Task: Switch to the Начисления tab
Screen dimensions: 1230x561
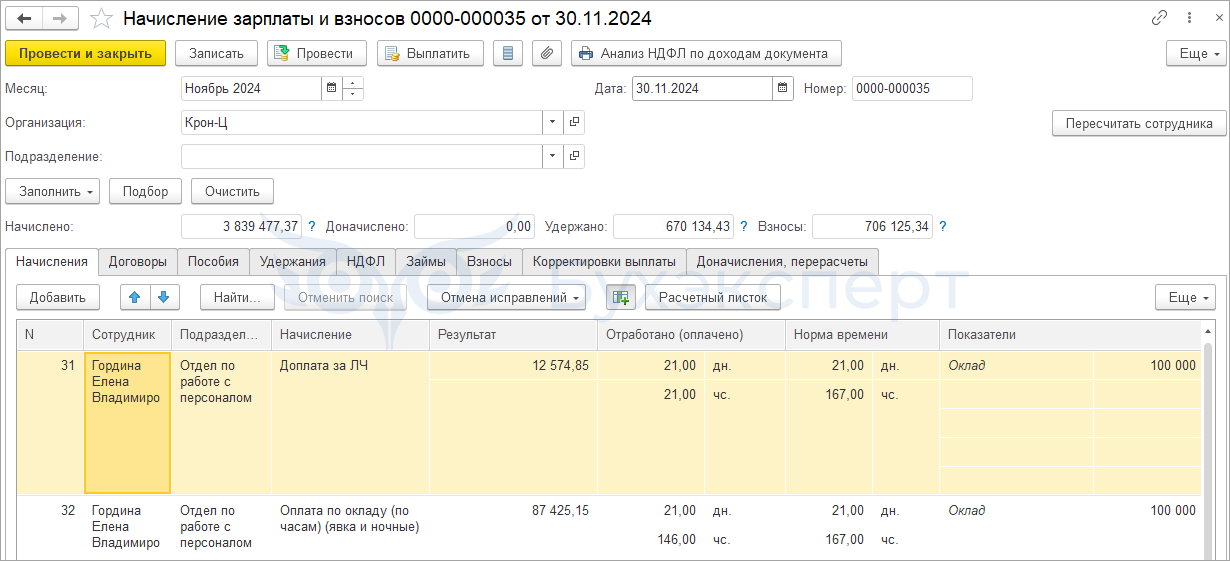Action: [52, 261]
